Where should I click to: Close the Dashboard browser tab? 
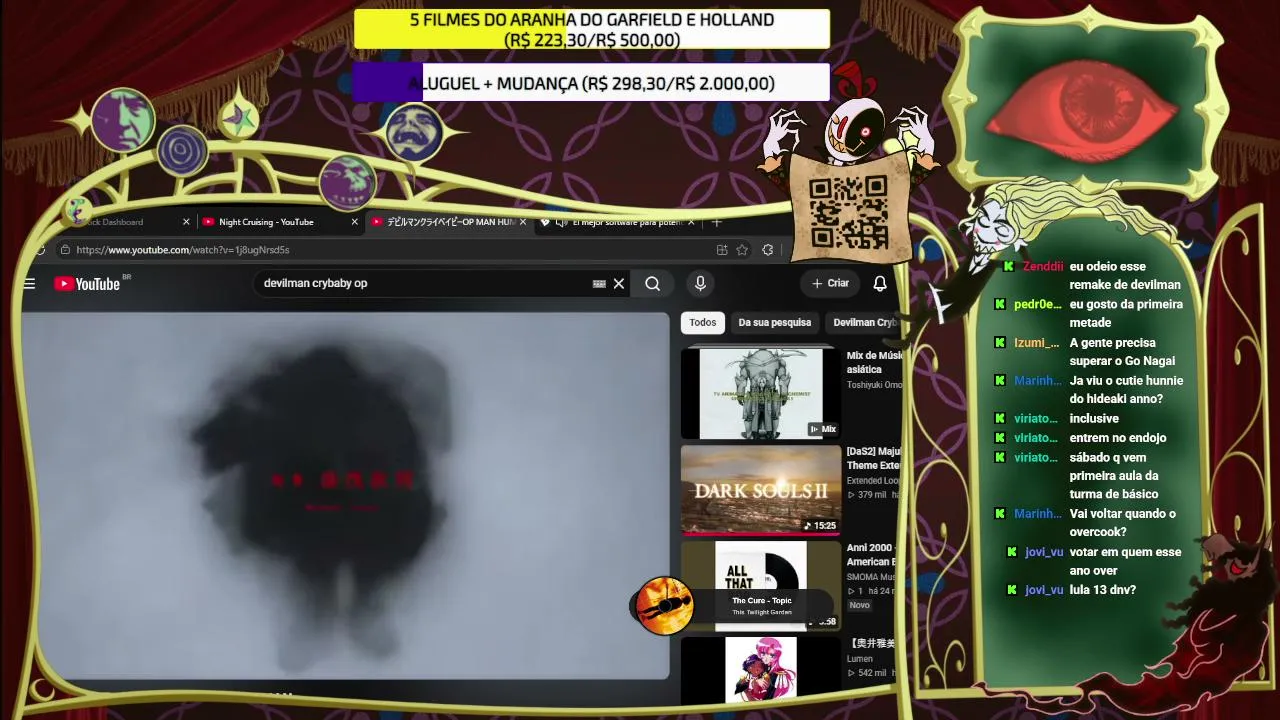(186, 222)
